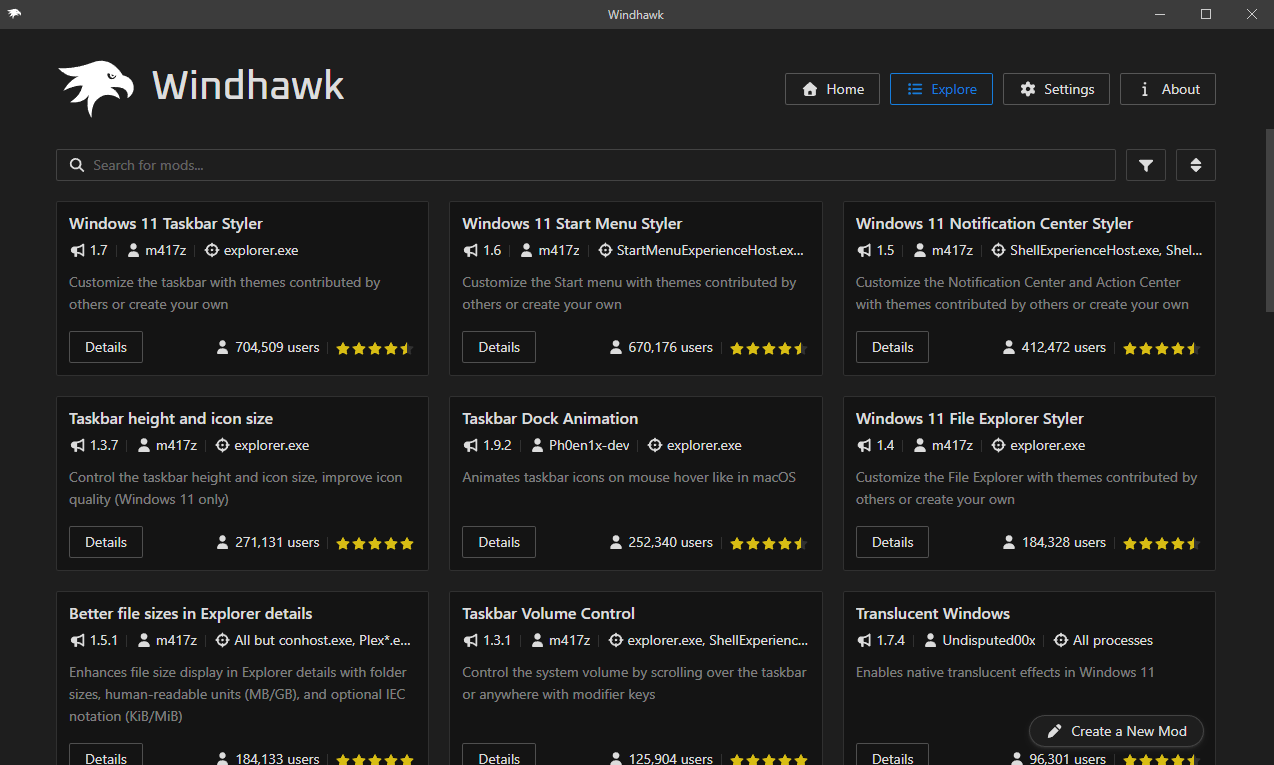Click the Undisputed00x author name
Image resolution: width=1274 pixels, height=765 pixels.
click(989, 640)
